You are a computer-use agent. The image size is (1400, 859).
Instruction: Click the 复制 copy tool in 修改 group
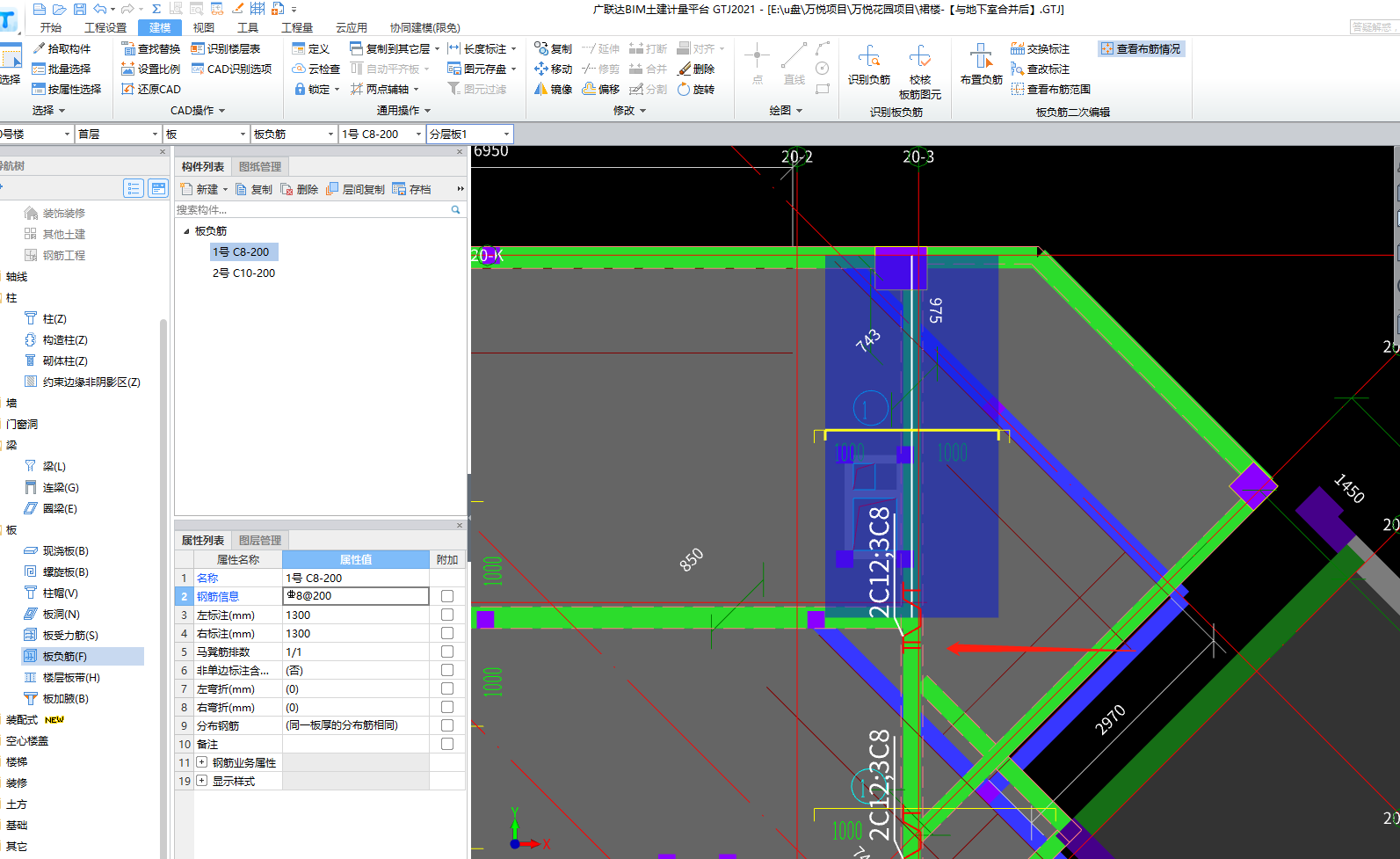[x=554, y=48]
